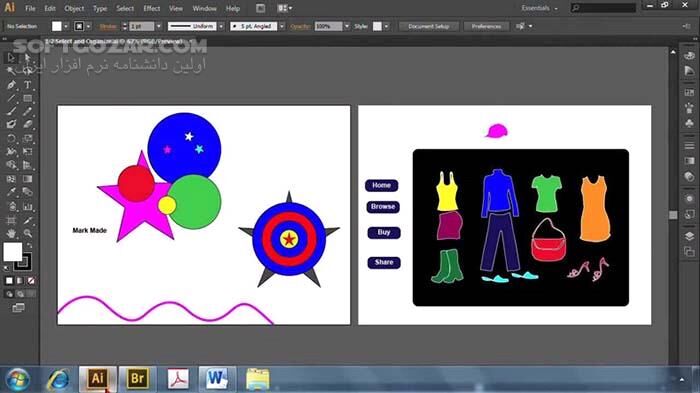This screenshot has width=700, height=393.
Task: Select the Type tool
Action: [28, 84]
